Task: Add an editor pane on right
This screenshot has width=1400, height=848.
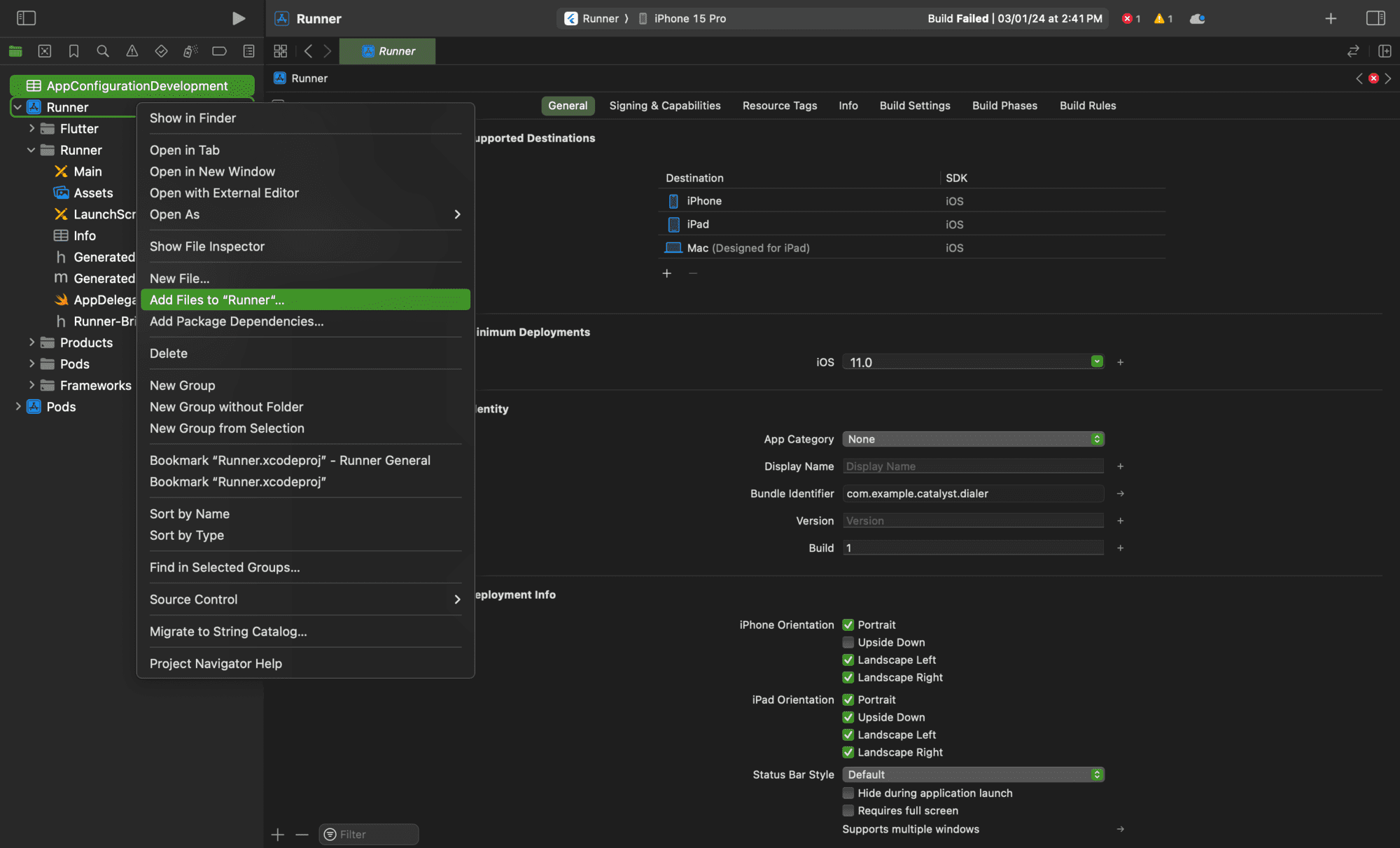Action: click(1385, 51)
